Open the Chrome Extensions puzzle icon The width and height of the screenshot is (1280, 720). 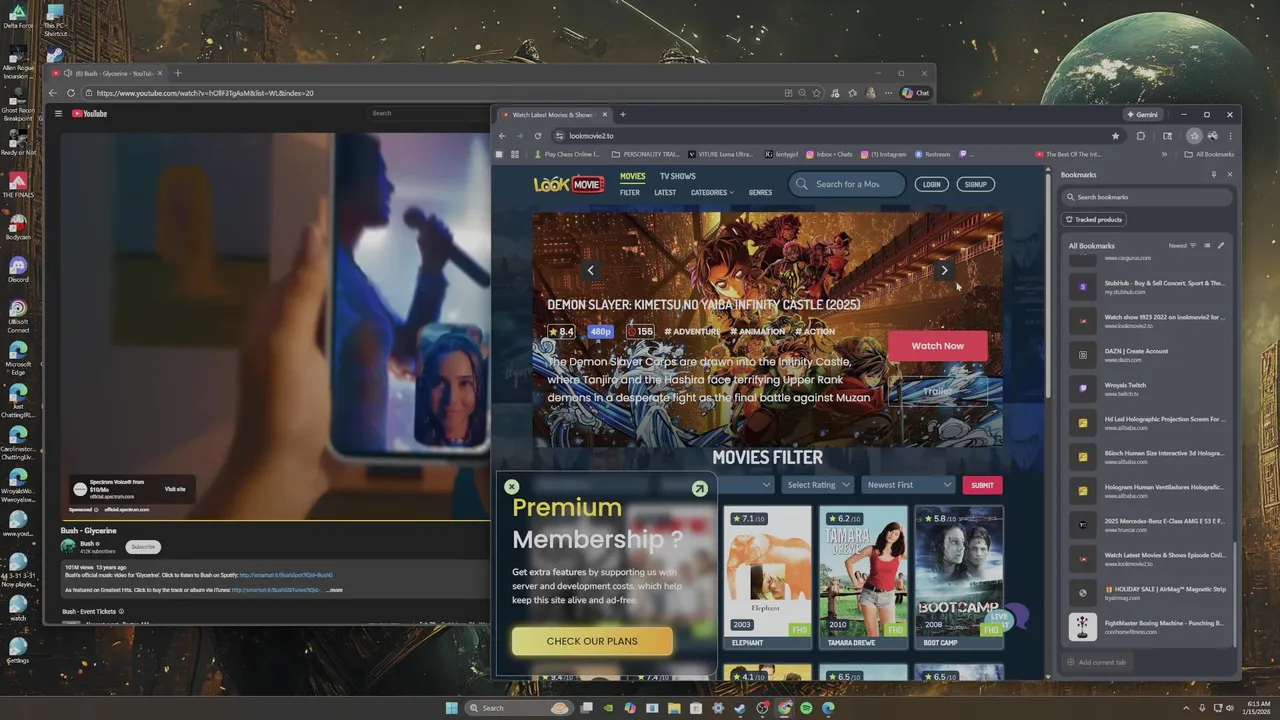(1140, 136)
